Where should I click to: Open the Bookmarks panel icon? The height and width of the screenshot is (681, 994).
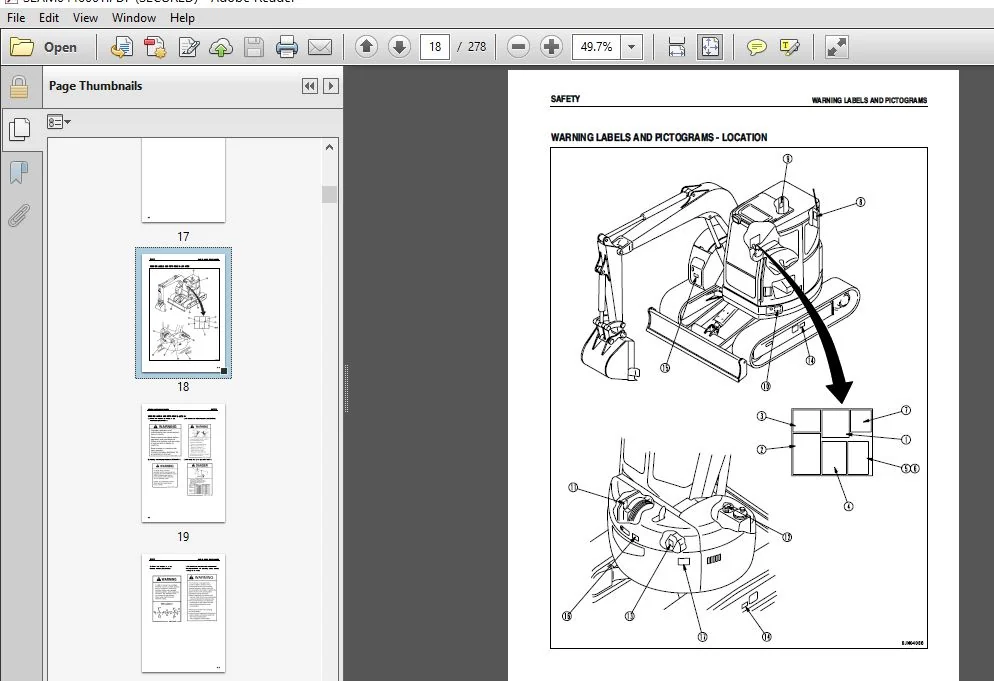[x=19, y=172]
